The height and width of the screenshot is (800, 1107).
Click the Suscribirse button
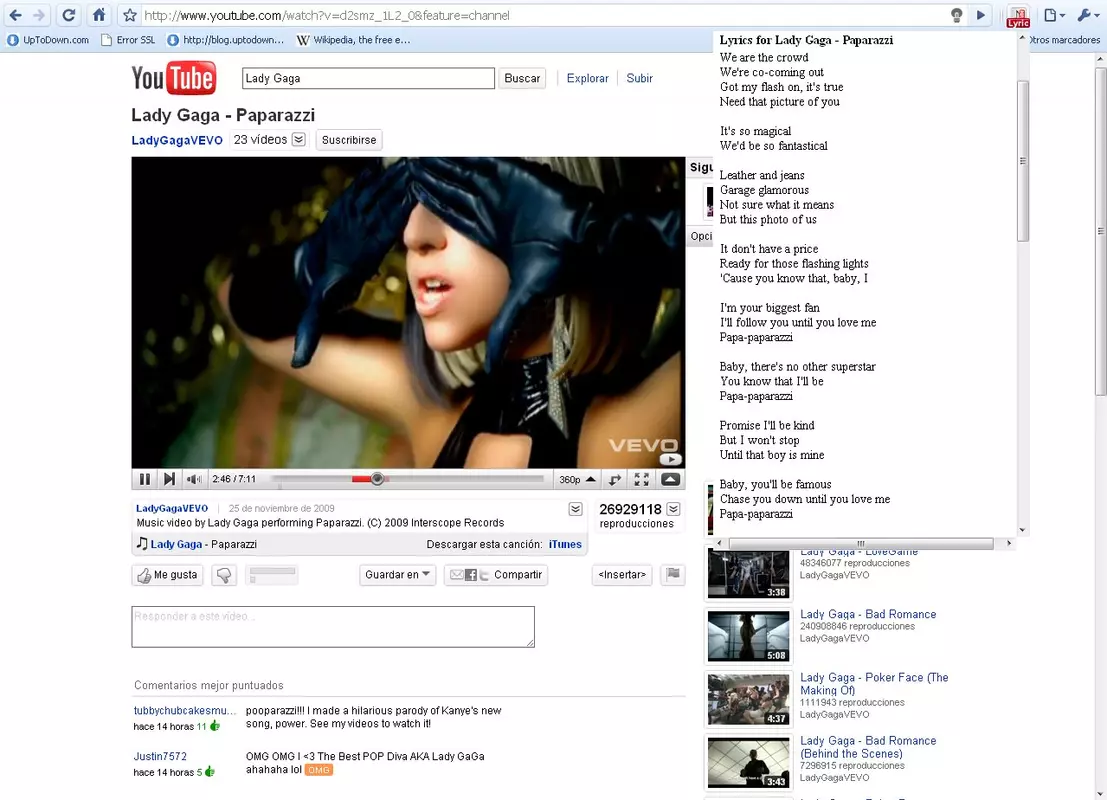click(349, 140)
